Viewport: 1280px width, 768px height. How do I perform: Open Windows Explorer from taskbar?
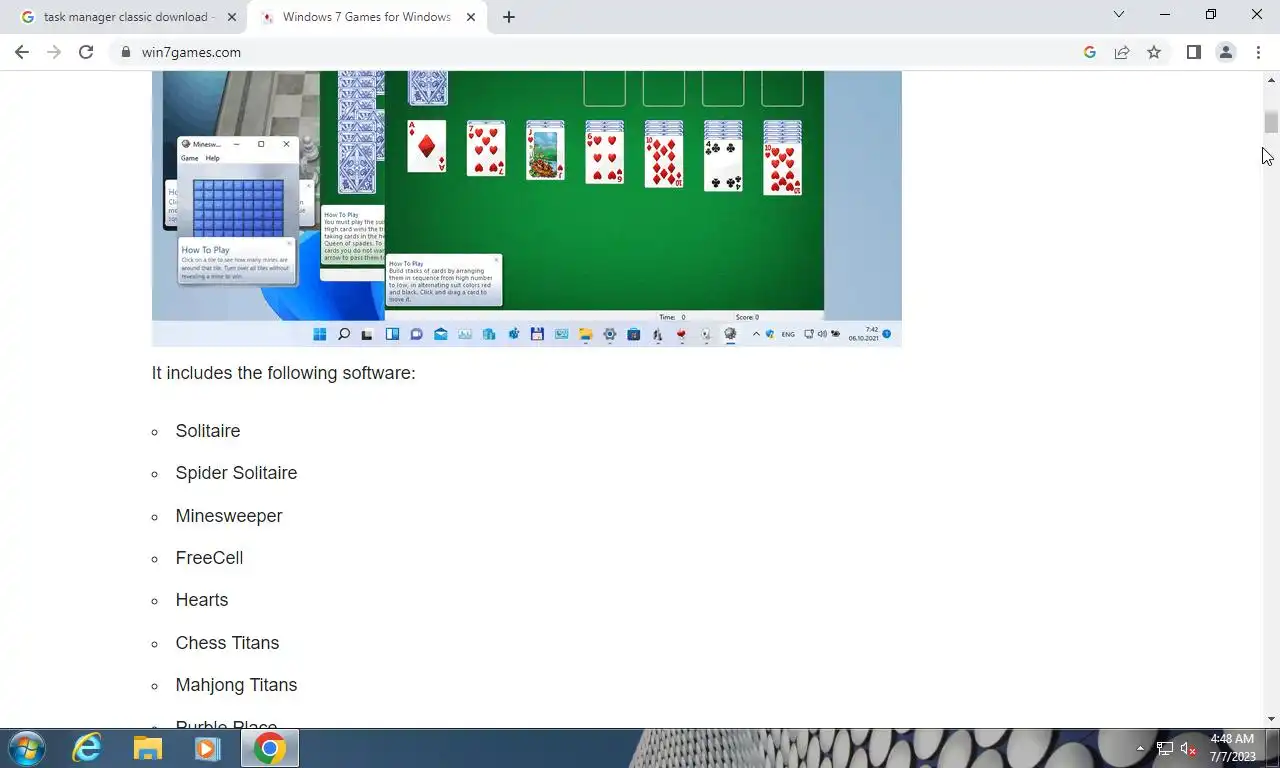pyautogui.click(x=148, y=748)
